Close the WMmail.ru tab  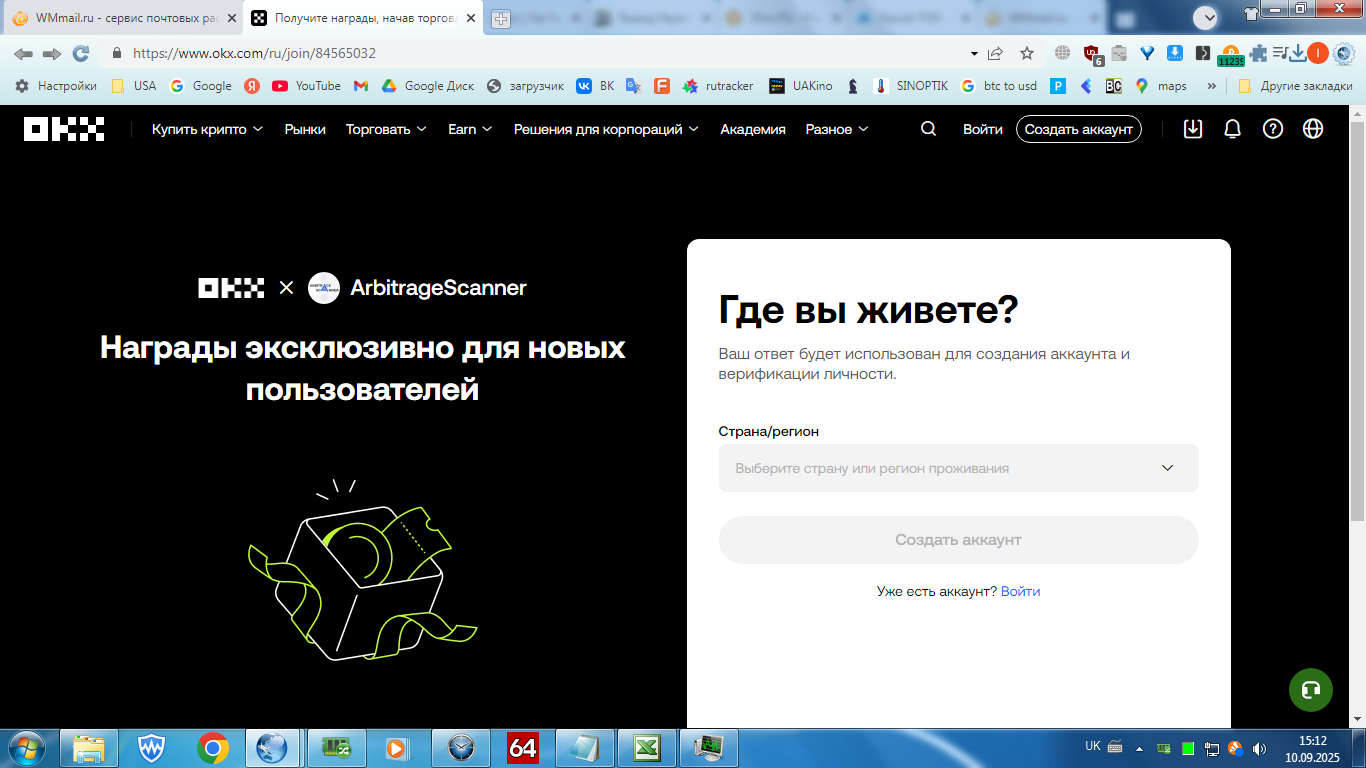(x=231, y=18)
